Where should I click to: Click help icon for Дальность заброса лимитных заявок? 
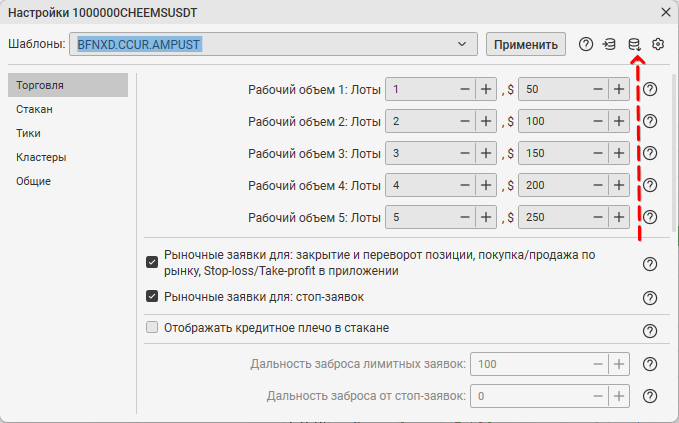pos(649,365)
